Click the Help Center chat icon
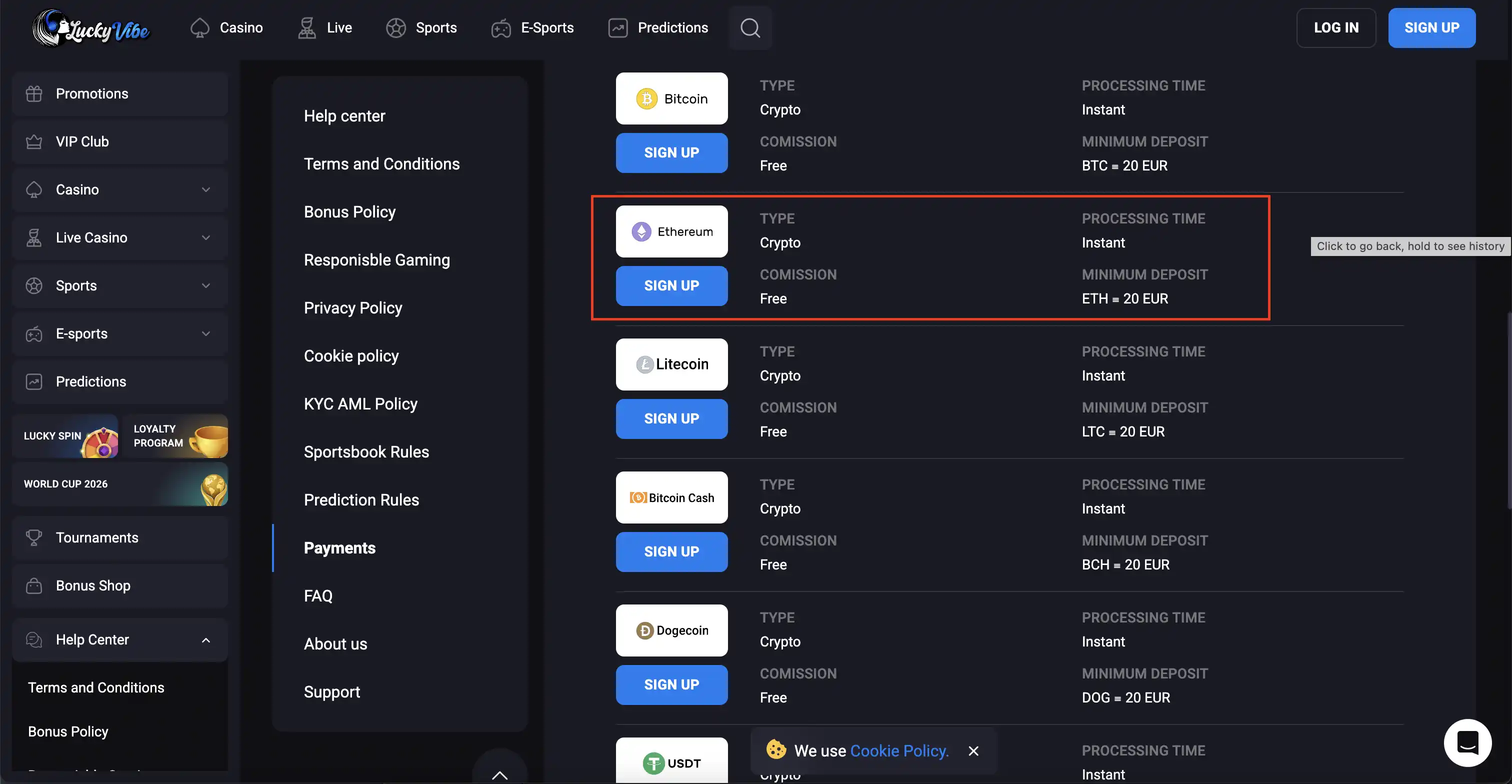1512x784 pixels. (x=34, y=639)
